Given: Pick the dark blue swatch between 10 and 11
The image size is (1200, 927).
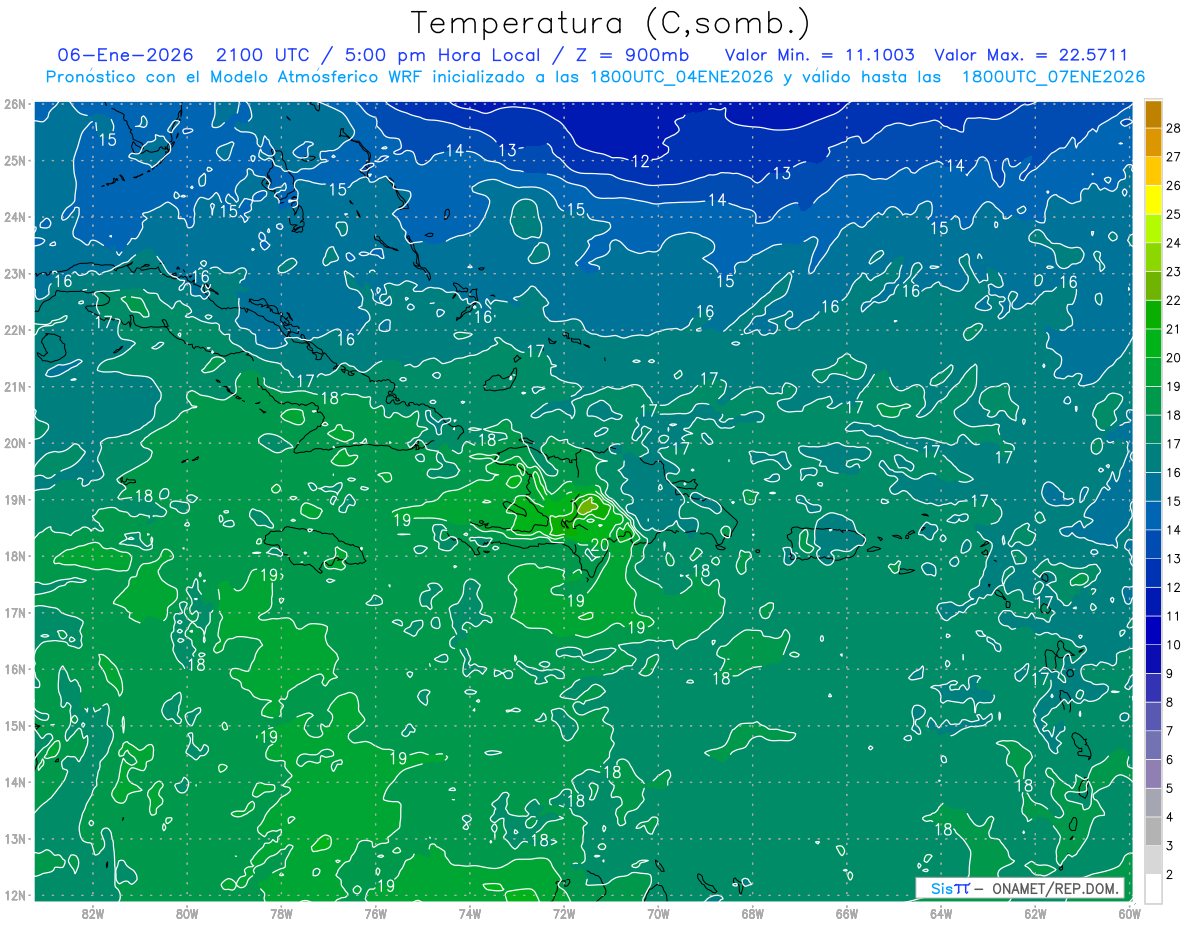Looking at the screenshot, I should (1153, 630).
